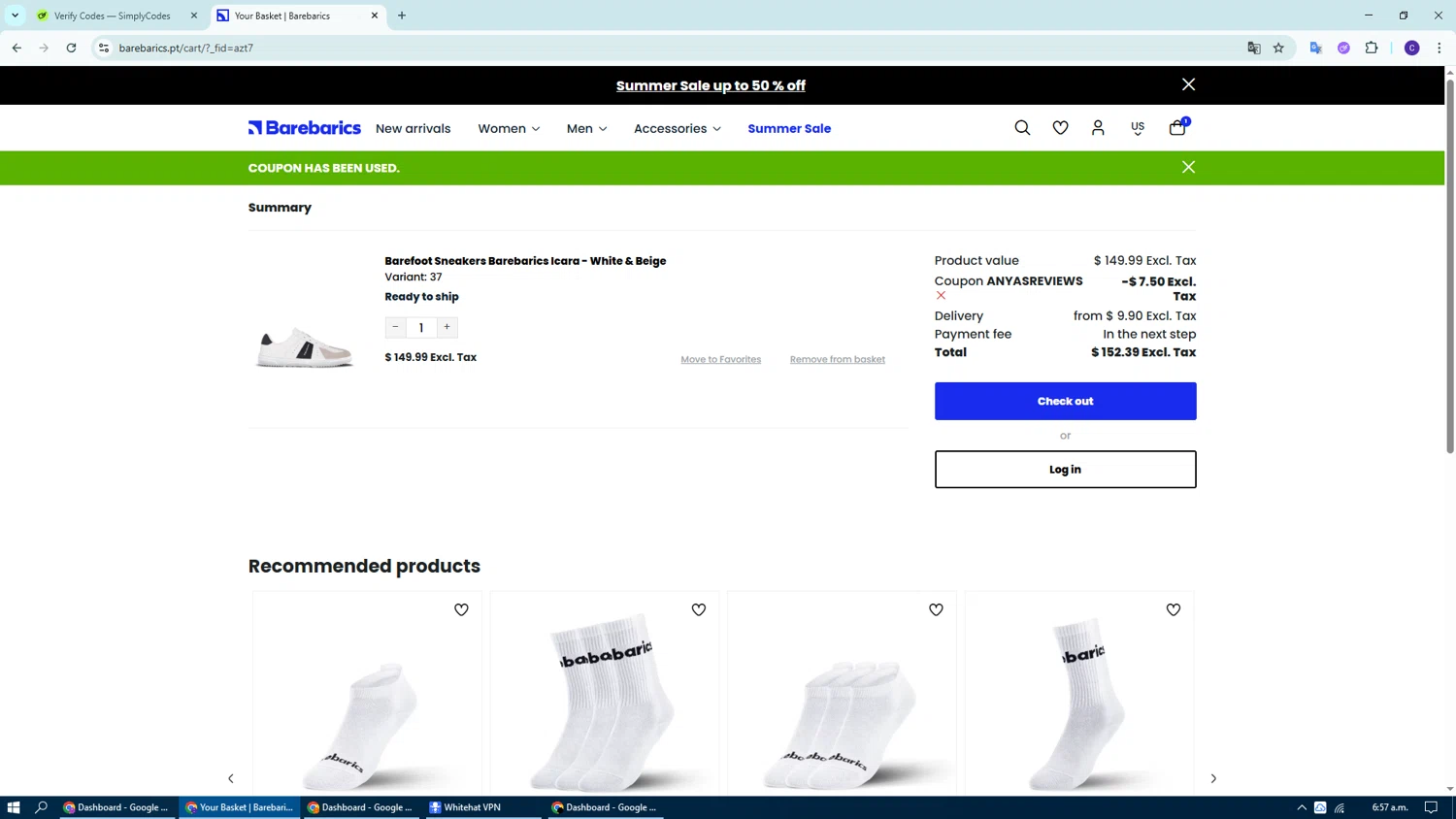Open the Windows Start menu
This screenshot has height=819, width=1456.
tap(14, 807)
